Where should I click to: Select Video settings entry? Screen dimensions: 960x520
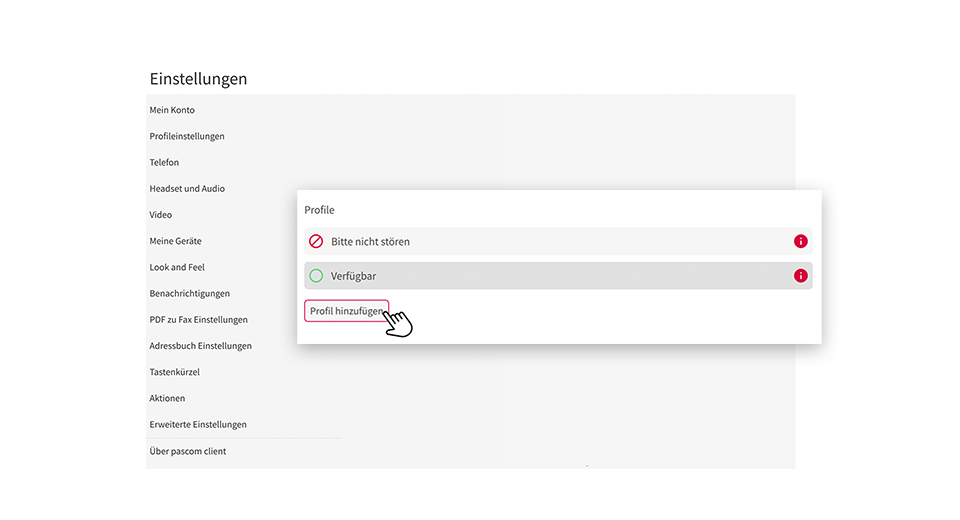[x=160, y=215]
